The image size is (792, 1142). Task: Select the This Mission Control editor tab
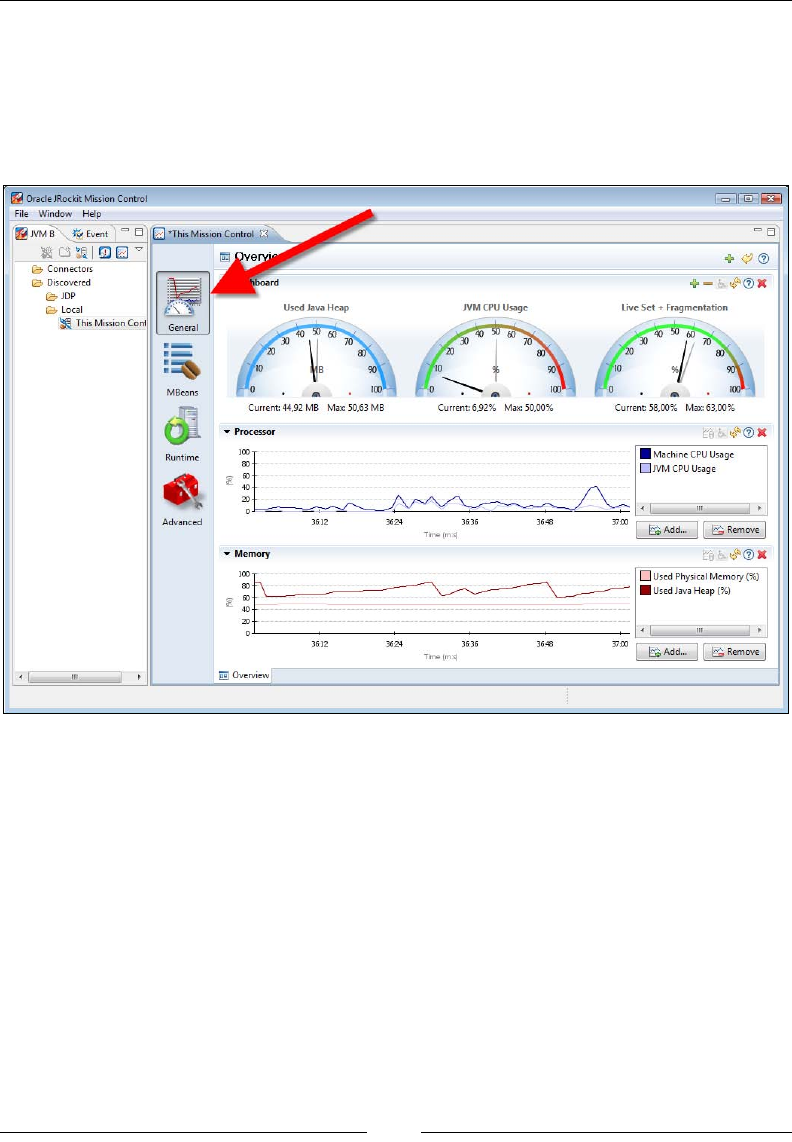click(x=205, y=234)
